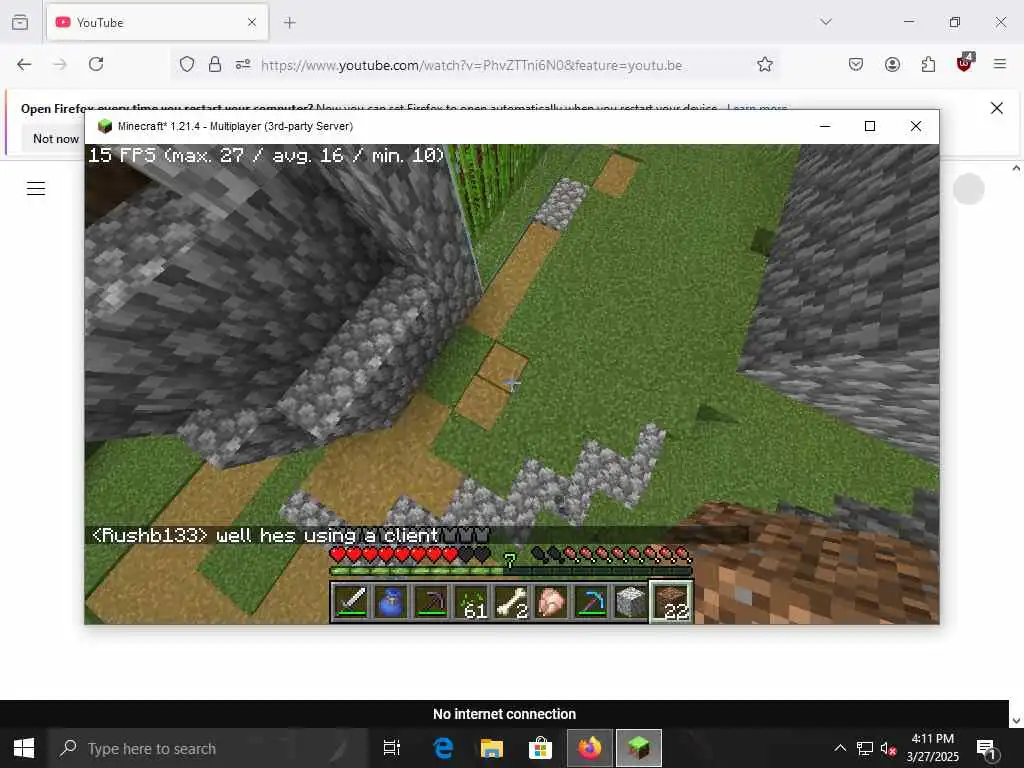This screenshot has width=1024, height=768.
Task: Maximize the Minecraft window
Action: coord(870,126)
